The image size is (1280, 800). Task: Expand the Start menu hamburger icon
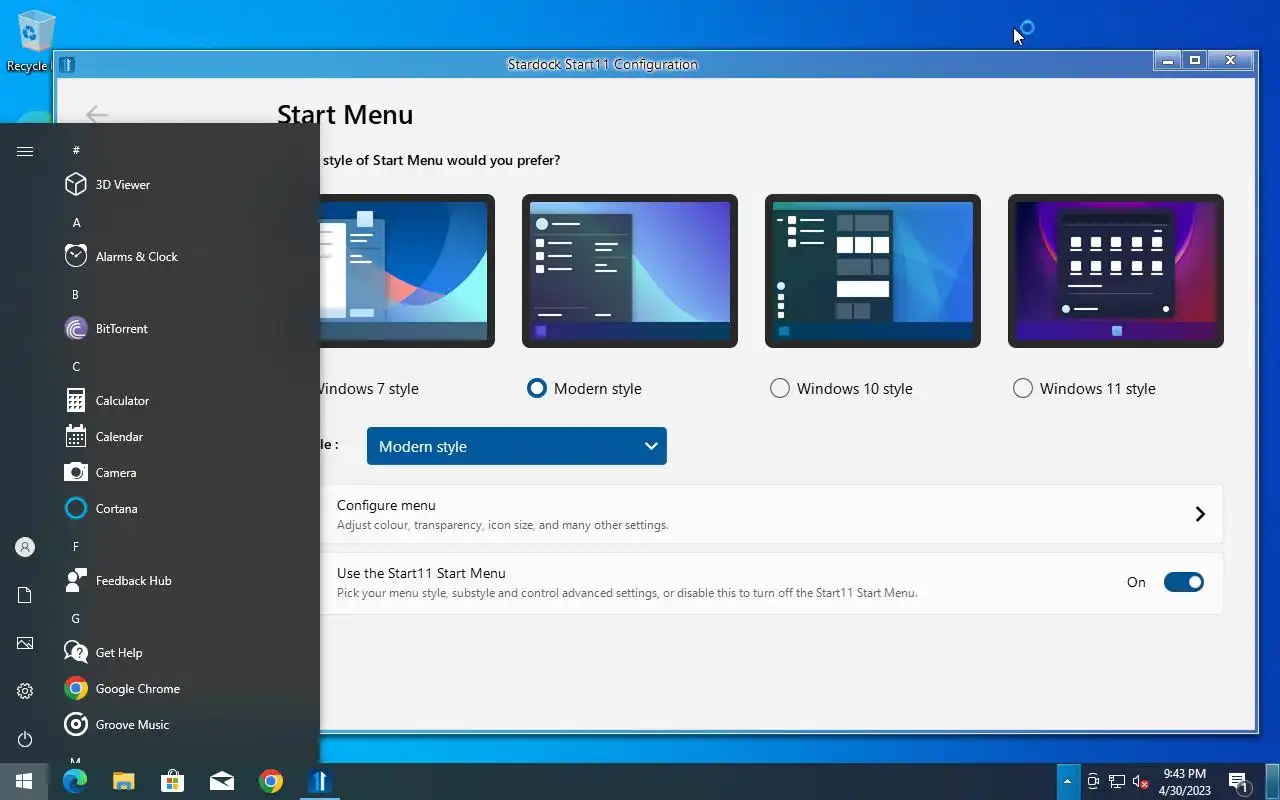25,151
